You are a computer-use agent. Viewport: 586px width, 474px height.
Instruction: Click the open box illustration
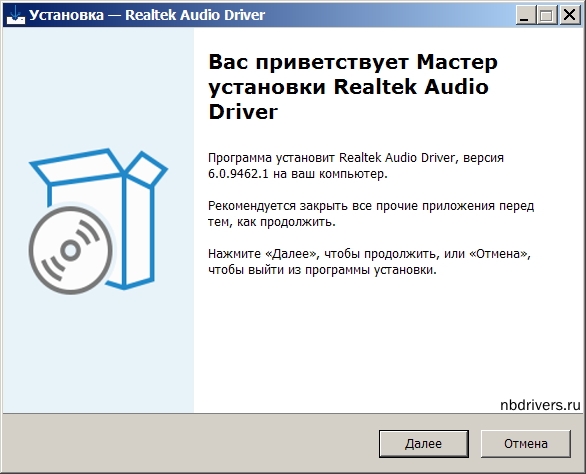pyautogui.click(x=98, y=219)
